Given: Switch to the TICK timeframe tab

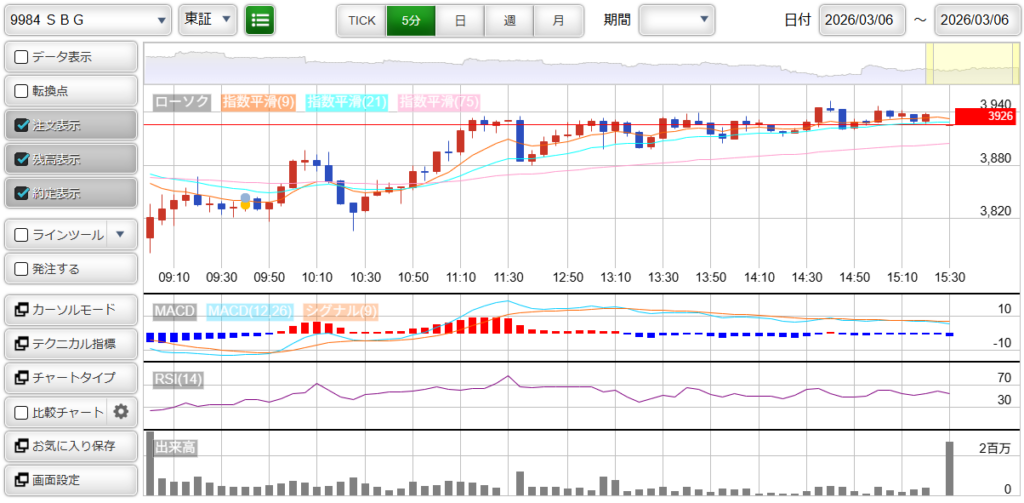Looking at the screenshot, I should 361,20.
